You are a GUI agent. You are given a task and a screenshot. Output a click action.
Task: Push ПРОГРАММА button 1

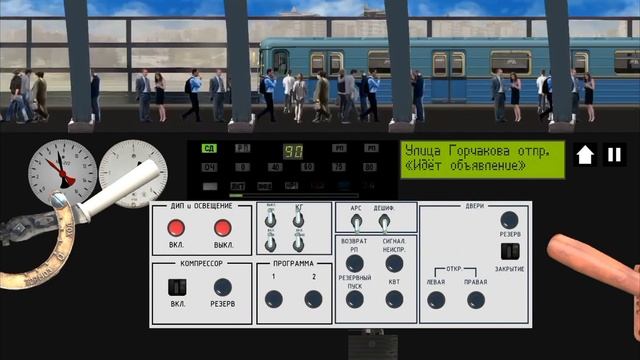coord(274,299)
